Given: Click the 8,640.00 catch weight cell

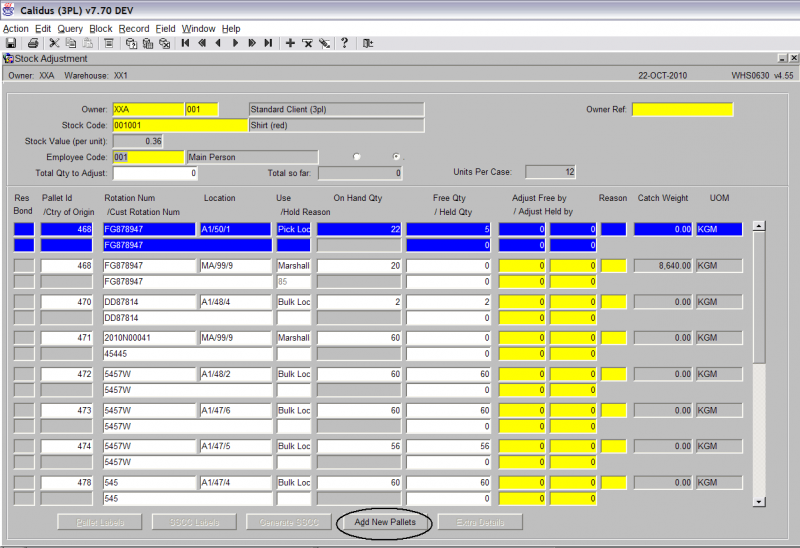Looking at the screenshot, I should [x=663, y=265].
